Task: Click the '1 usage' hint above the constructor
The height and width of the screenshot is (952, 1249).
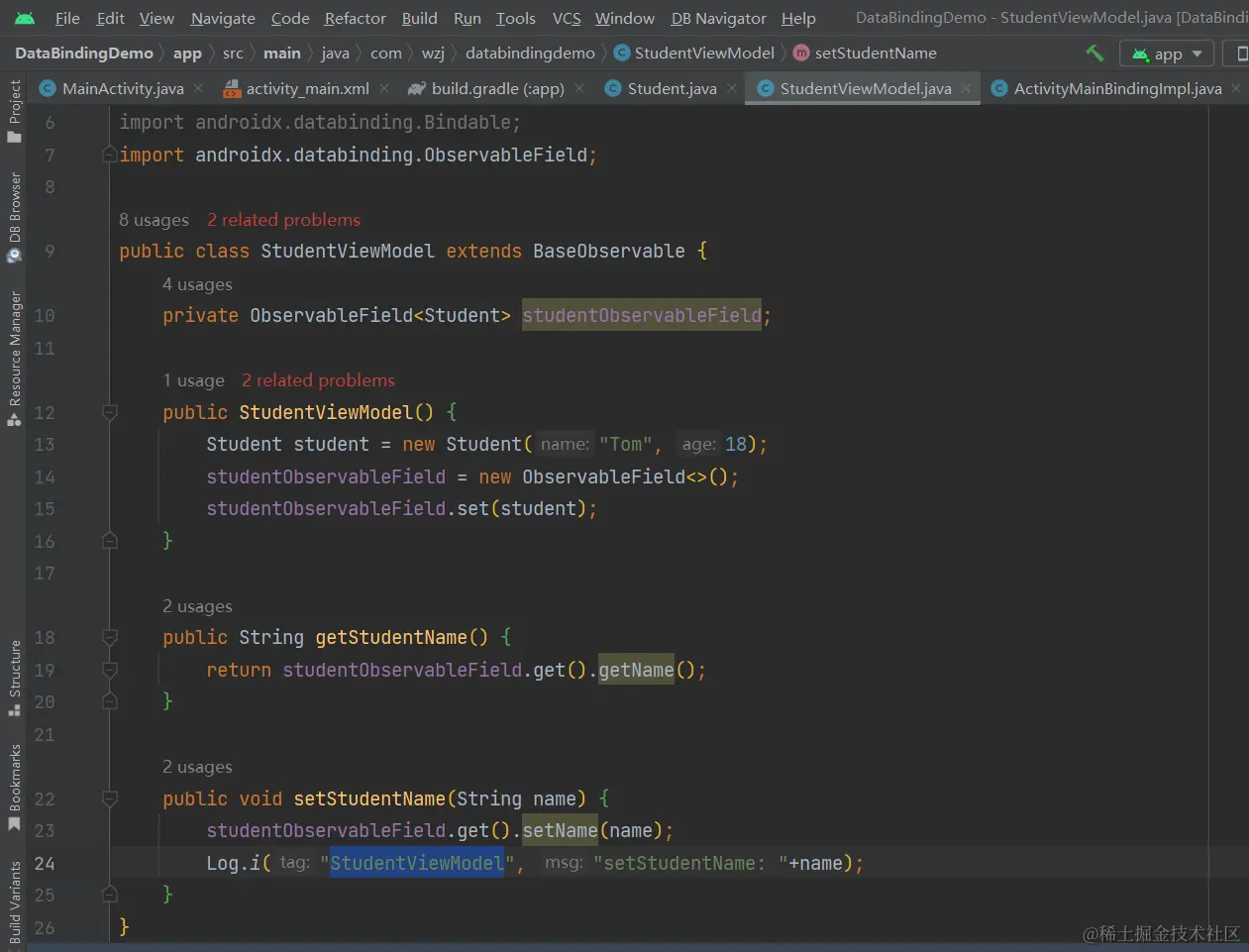Action: [193, 380]
